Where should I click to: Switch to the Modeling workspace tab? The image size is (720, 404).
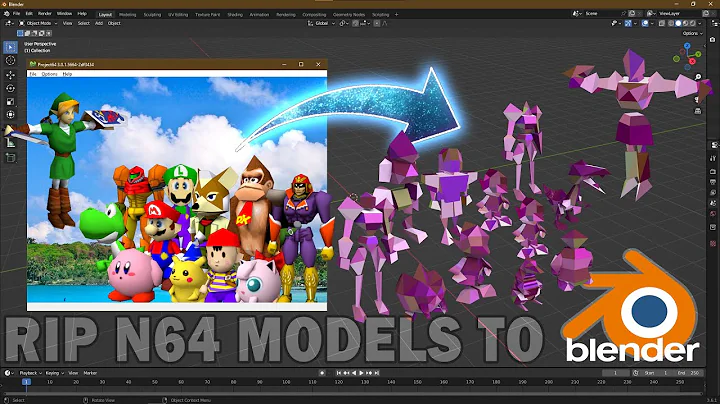pyautogui.click(x=128, y=15)
